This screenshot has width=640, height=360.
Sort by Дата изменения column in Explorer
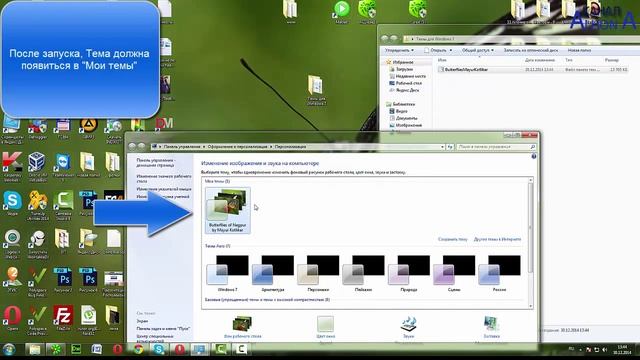[x=540, y=60]
